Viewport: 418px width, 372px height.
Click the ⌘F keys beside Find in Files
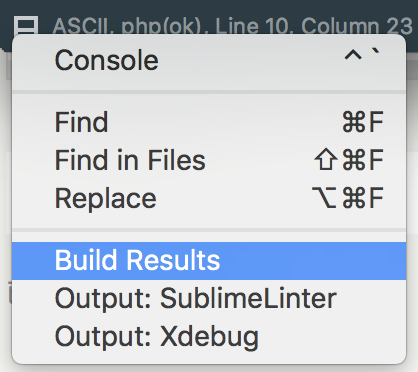(363, 160)
